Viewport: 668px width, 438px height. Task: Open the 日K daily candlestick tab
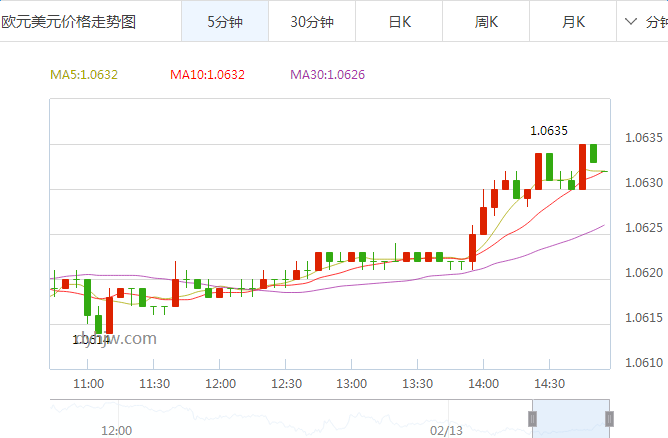pyautogui.click(x=399, y=21)
